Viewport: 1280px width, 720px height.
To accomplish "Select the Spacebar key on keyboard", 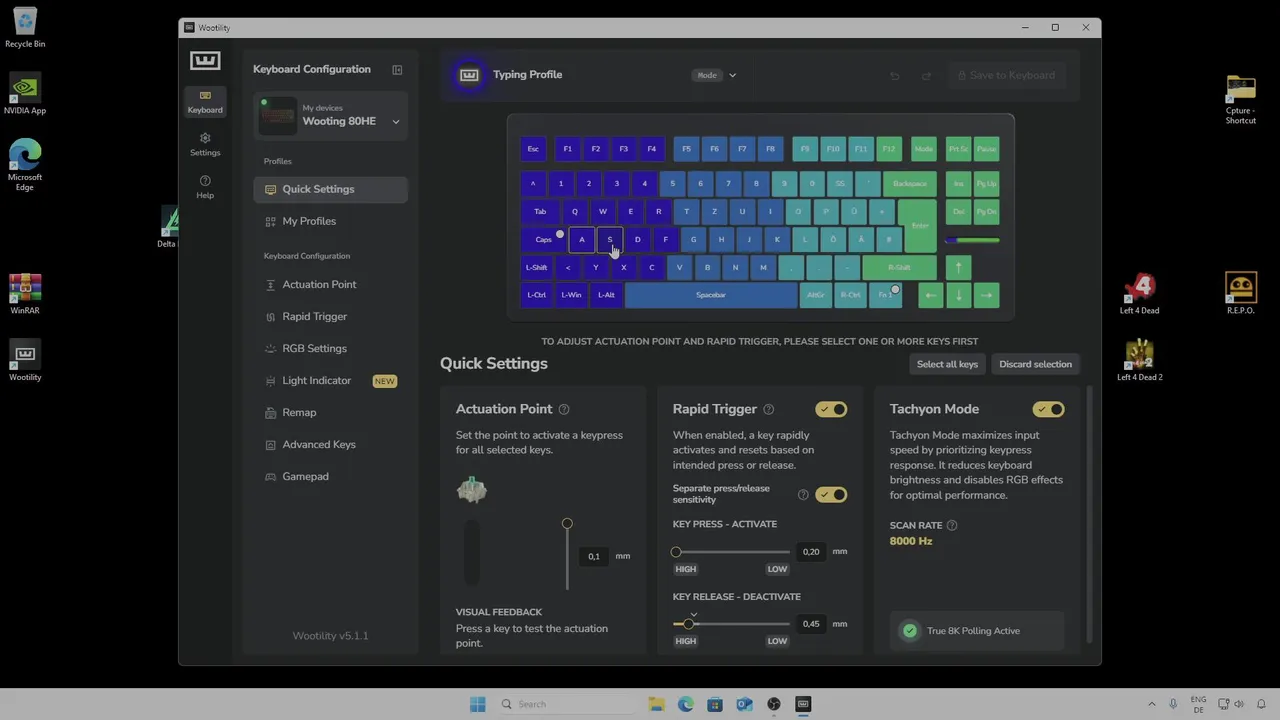I will (x=711, y=295).
